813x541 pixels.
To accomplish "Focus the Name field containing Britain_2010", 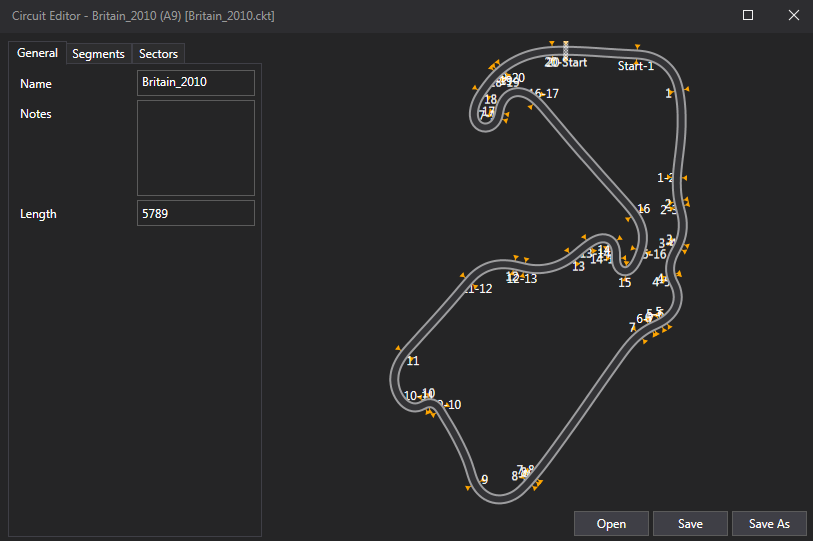I will point(195,83).
